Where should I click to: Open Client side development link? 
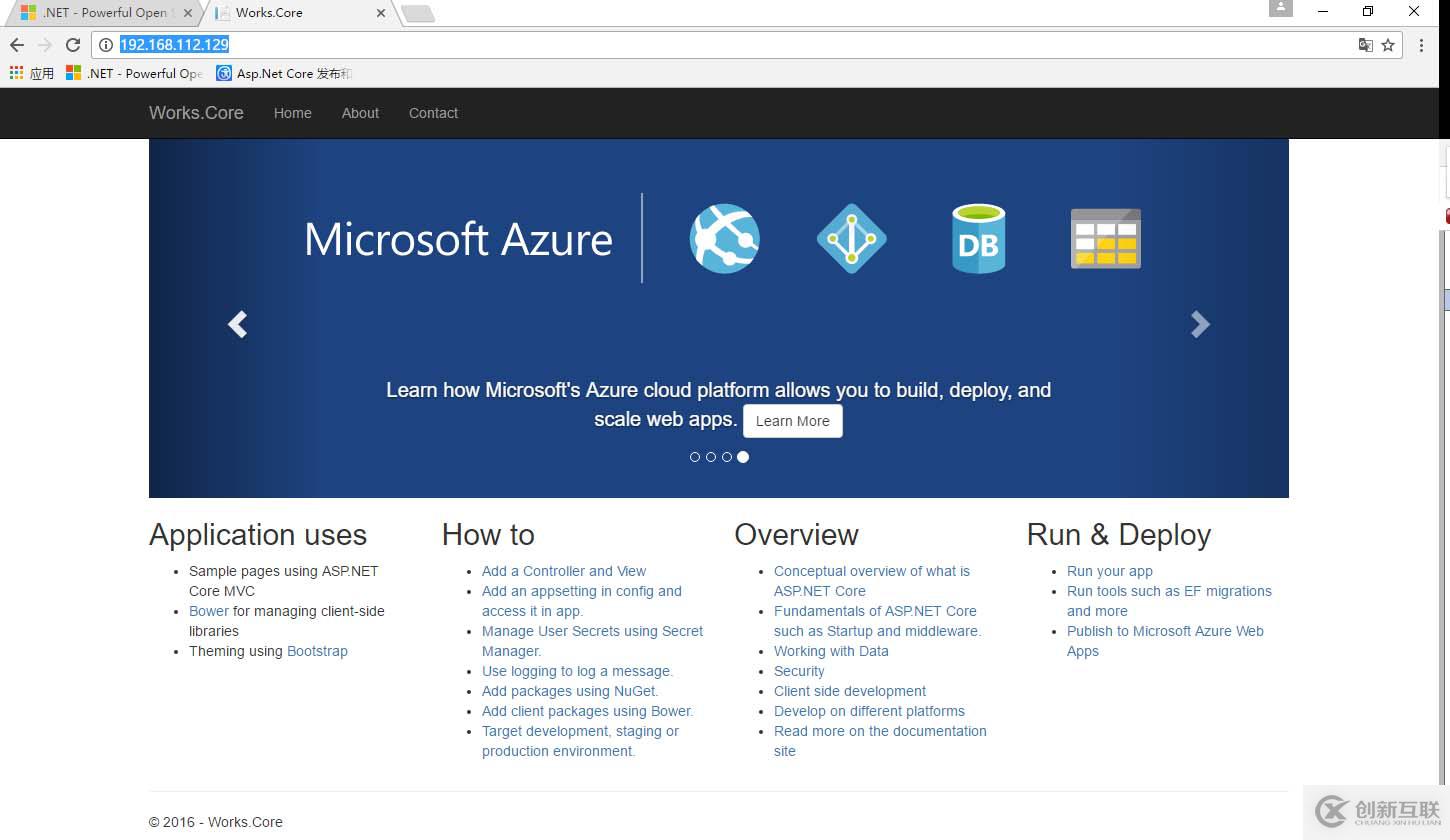pos(850,691)
